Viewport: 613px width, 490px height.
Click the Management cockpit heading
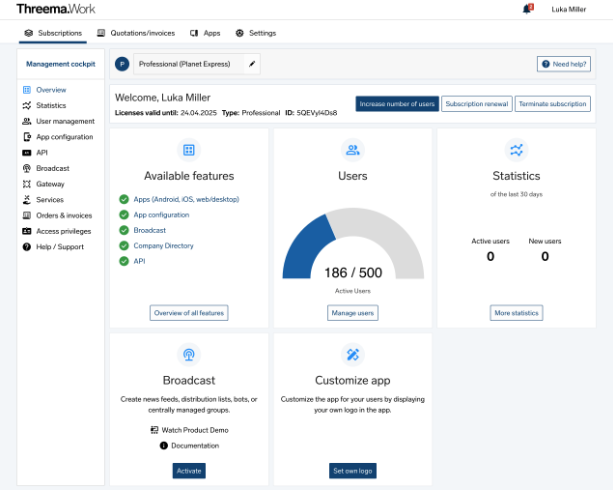(61, 64)
